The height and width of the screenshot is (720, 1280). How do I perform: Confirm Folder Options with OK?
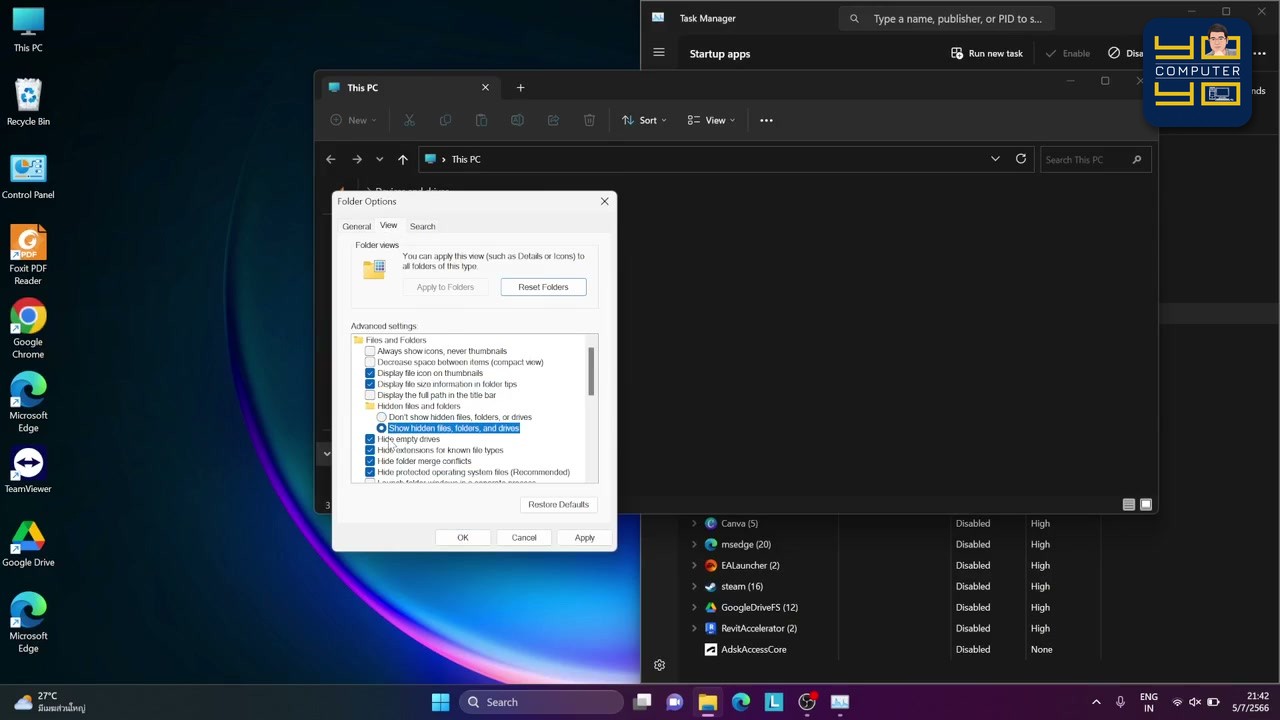[463, 538]
